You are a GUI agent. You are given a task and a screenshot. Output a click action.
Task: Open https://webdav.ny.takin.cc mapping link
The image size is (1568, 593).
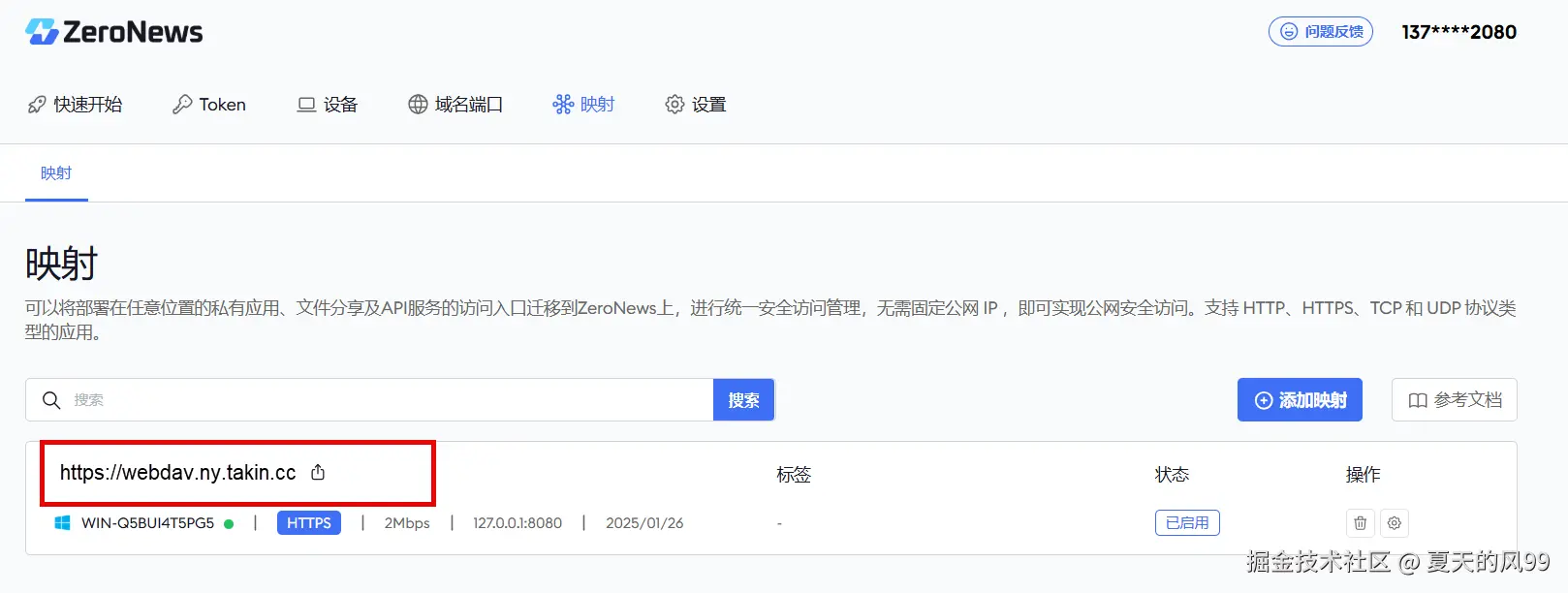click(178, 473)
